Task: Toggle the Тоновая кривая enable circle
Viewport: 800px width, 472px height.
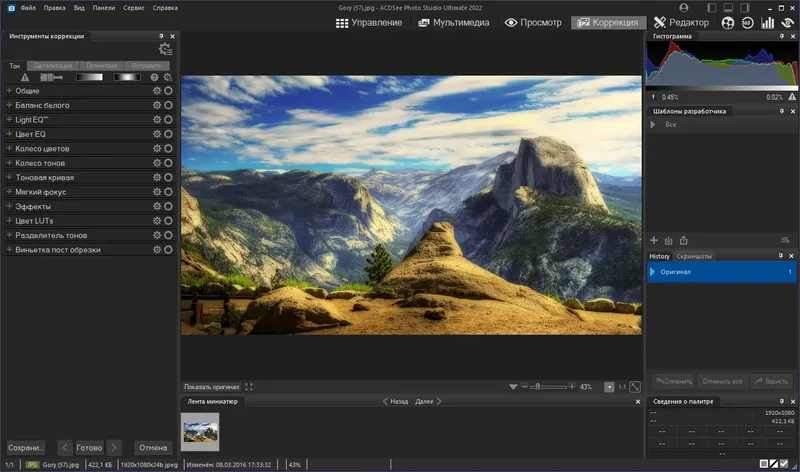Action: [x=168, y=178]
